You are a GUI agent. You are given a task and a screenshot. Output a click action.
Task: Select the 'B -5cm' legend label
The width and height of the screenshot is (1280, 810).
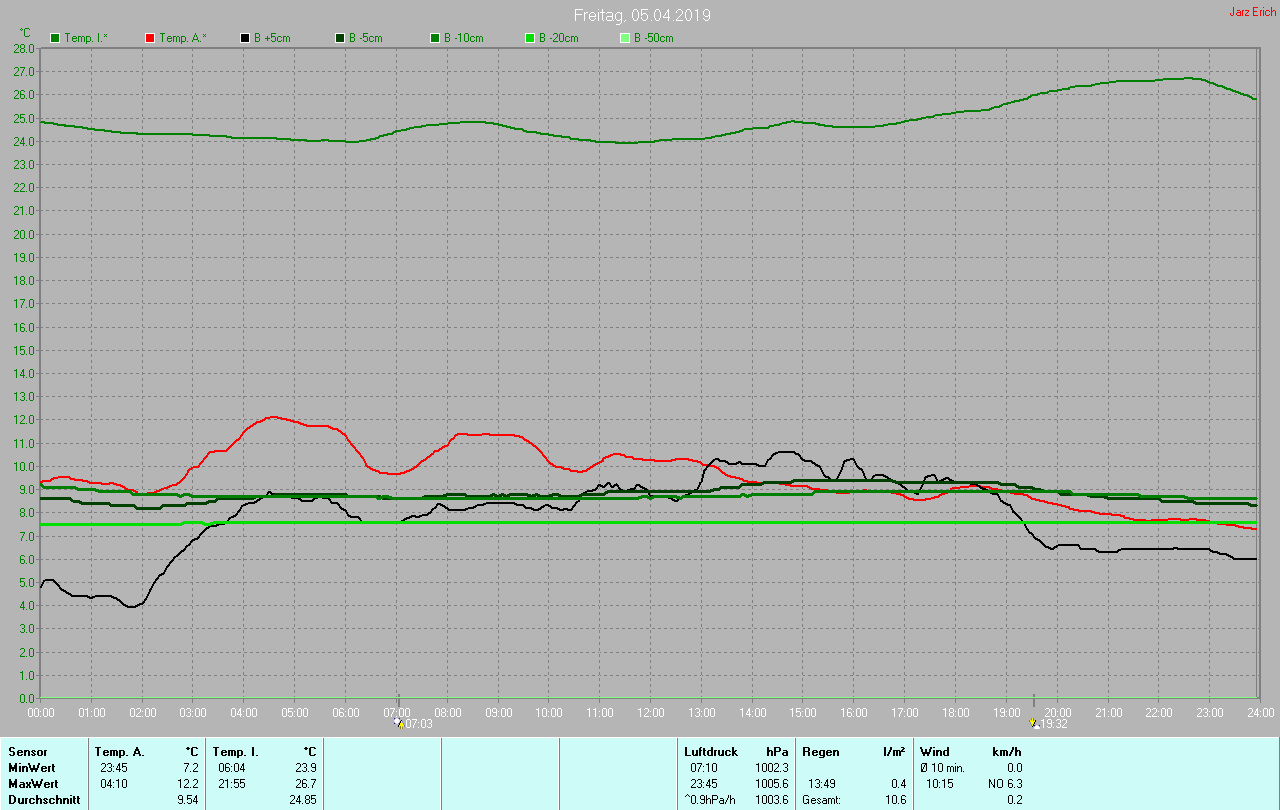[366, 38]
